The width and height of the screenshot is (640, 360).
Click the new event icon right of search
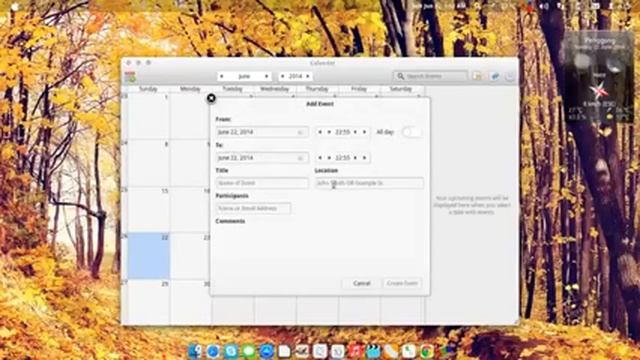[477, 76]
